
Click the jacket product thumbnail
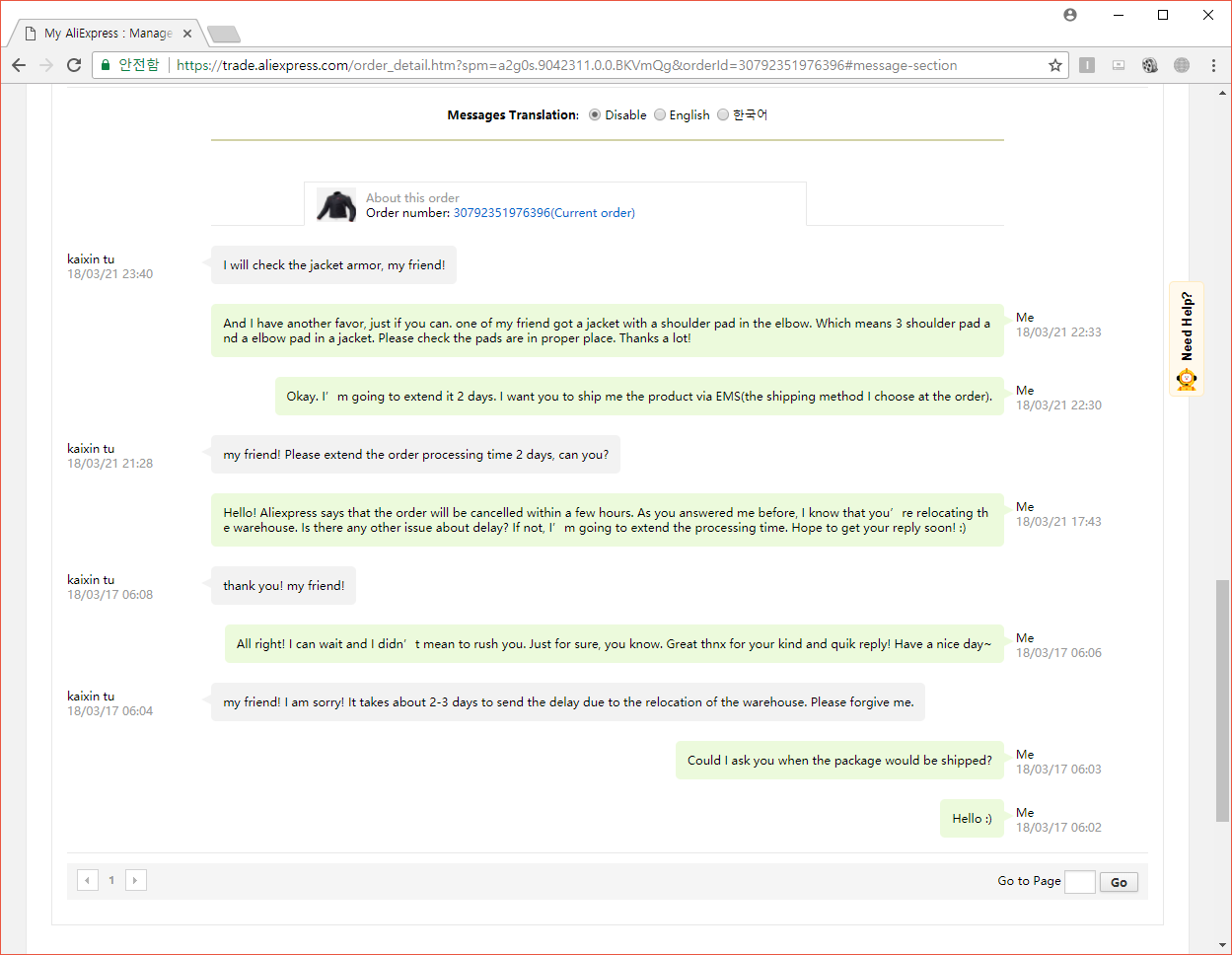tap(336, 205)
